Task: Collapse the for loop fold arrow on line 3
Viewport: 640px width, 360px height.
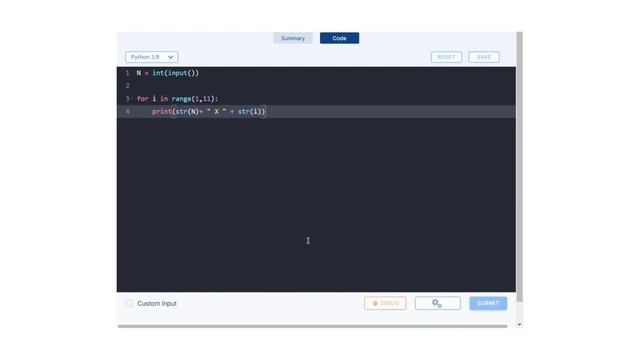Action: click(x=132, y=98)
